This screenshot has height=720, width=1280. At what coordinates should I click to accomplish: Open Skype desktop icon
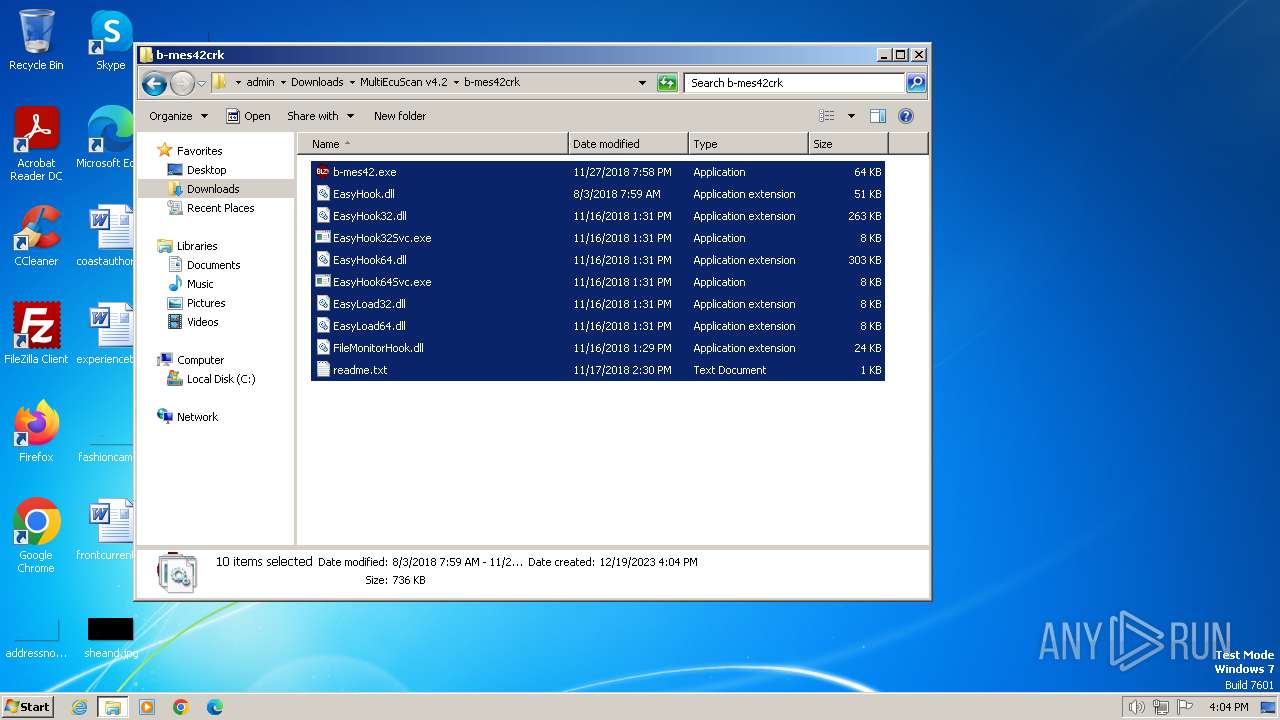coord(110,40)
